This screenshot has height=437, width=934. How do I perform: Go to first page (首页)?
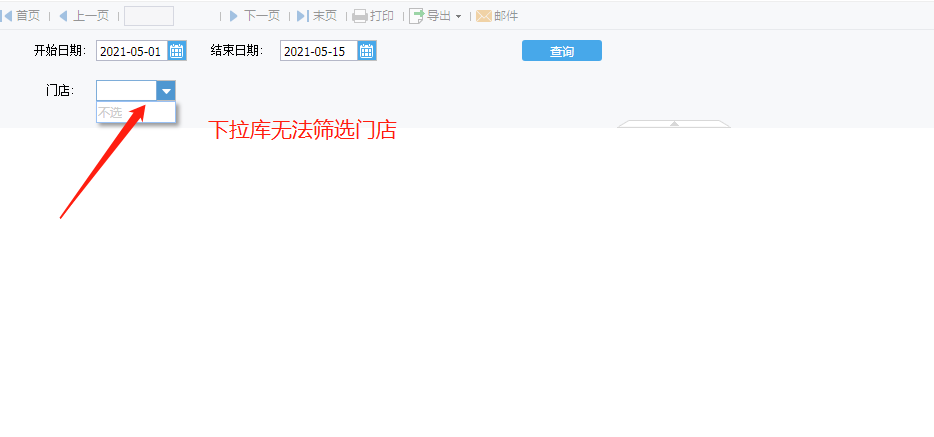pos(21,16)
